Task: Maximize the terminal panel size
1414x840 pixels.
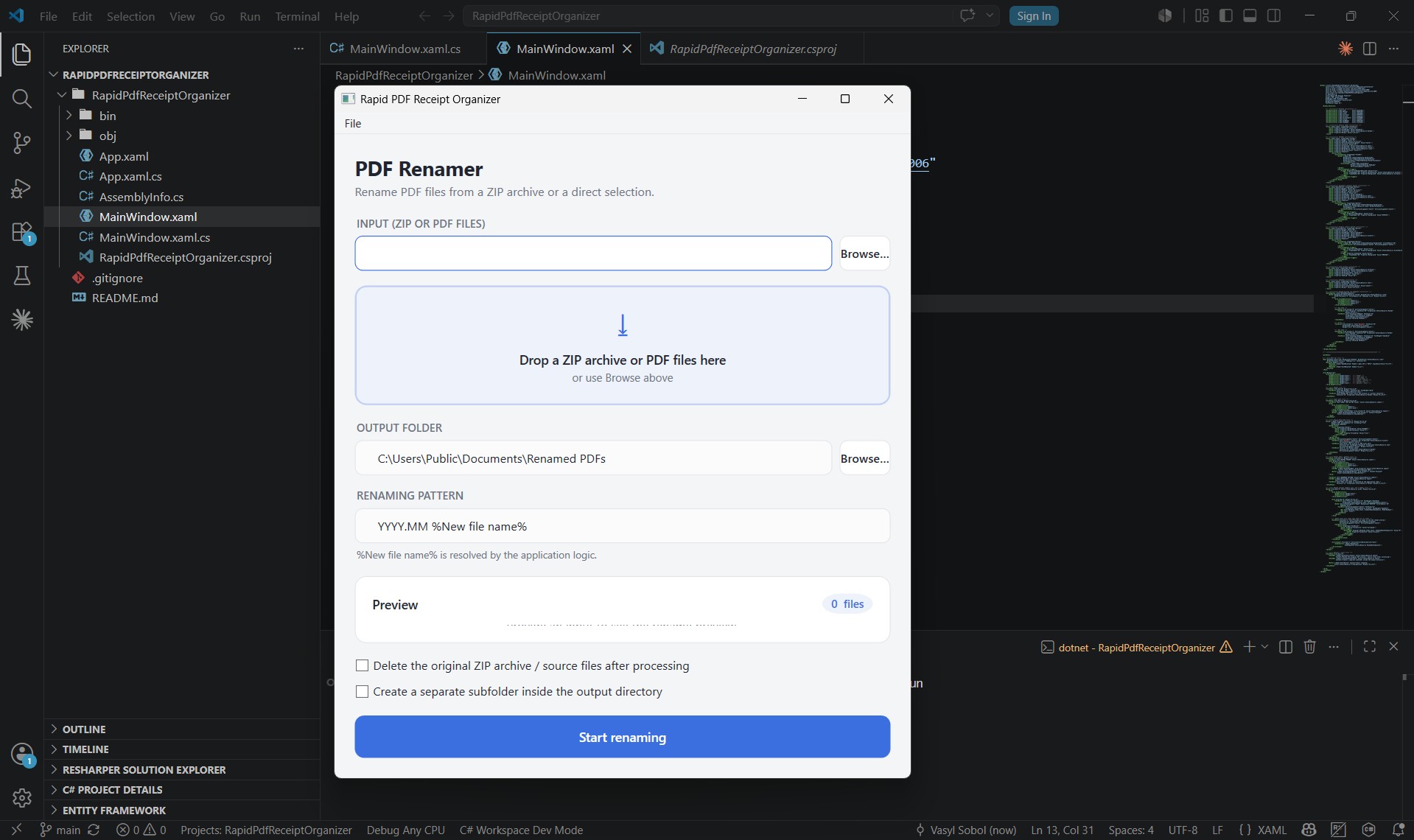Action: pos(1370,646)
